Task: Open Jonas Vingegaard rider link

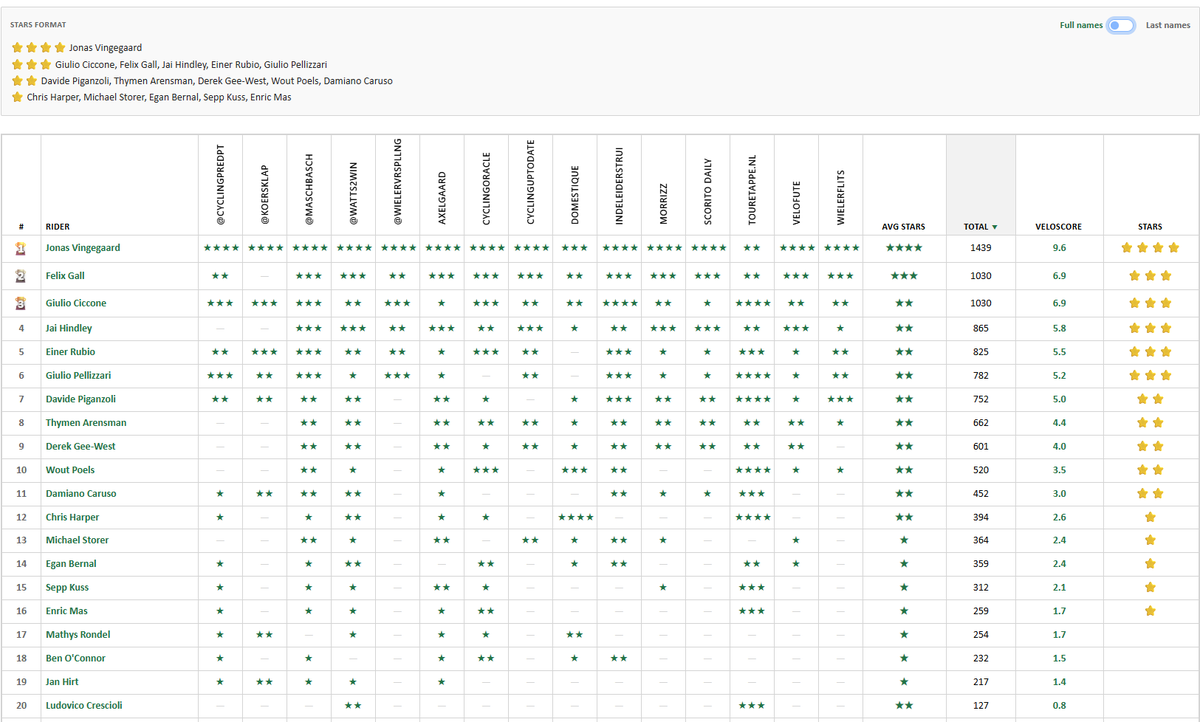Action: (x=85, y=247)
